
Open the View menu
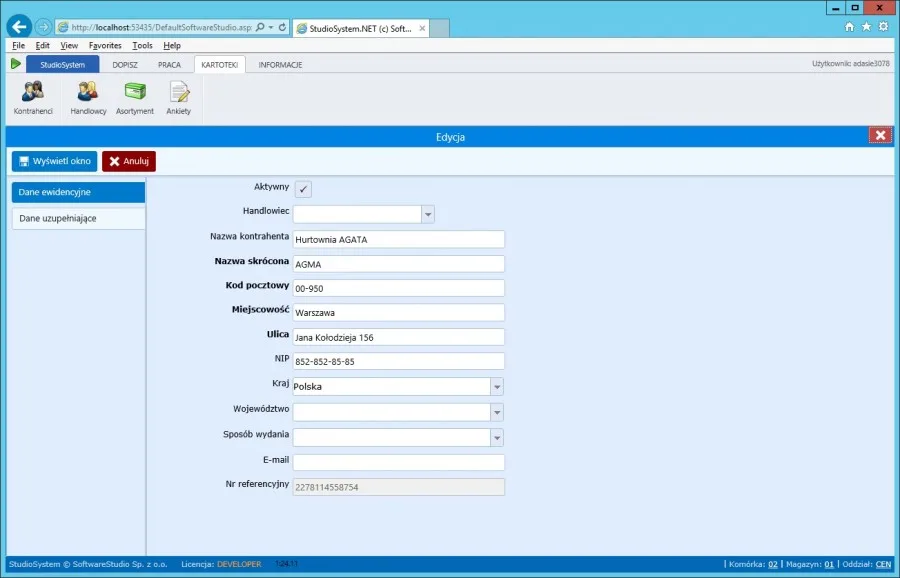click(69, 45)
